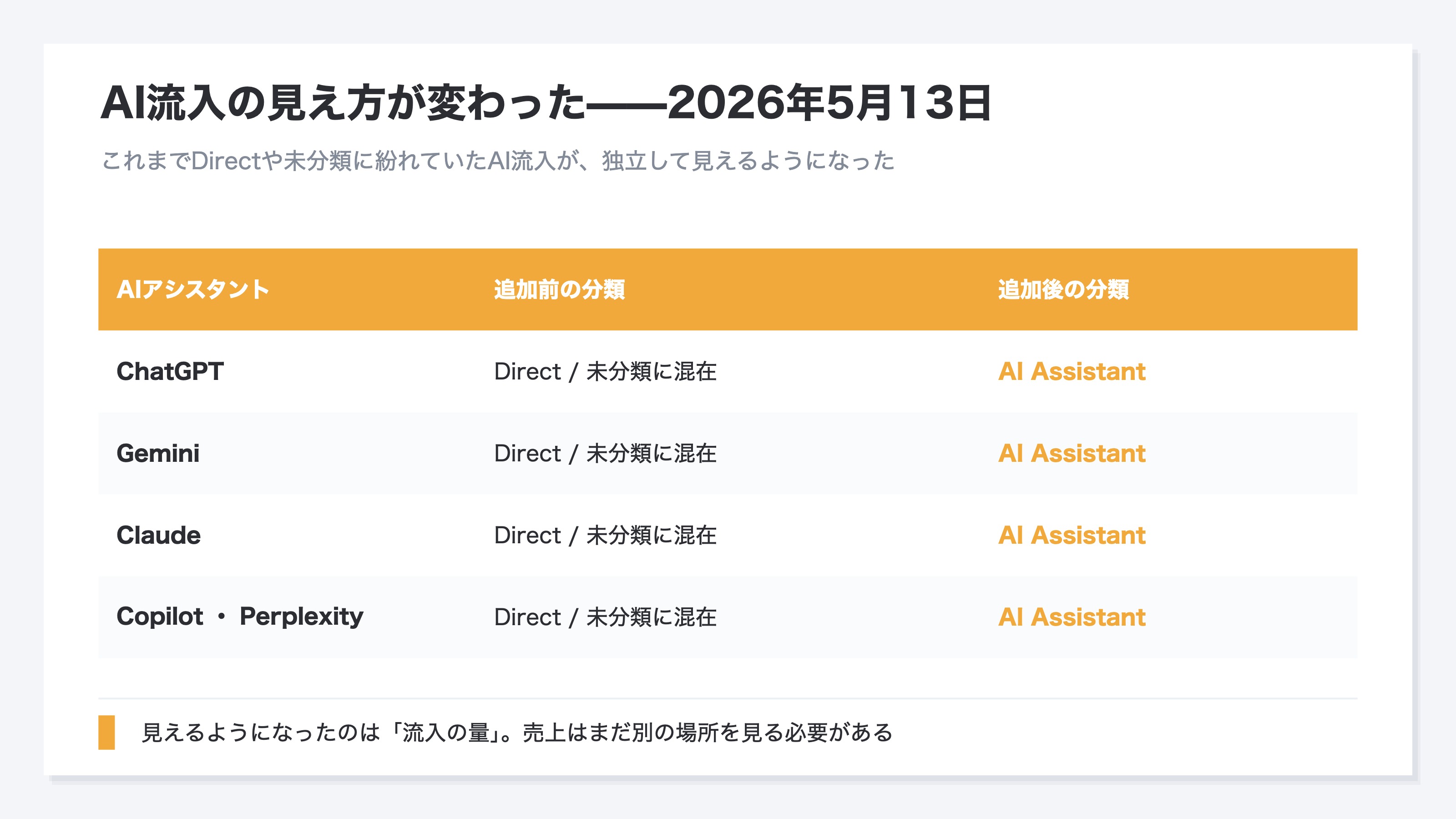Click AI Assistant in the ChatGPT row

(x=1072, y=371)
